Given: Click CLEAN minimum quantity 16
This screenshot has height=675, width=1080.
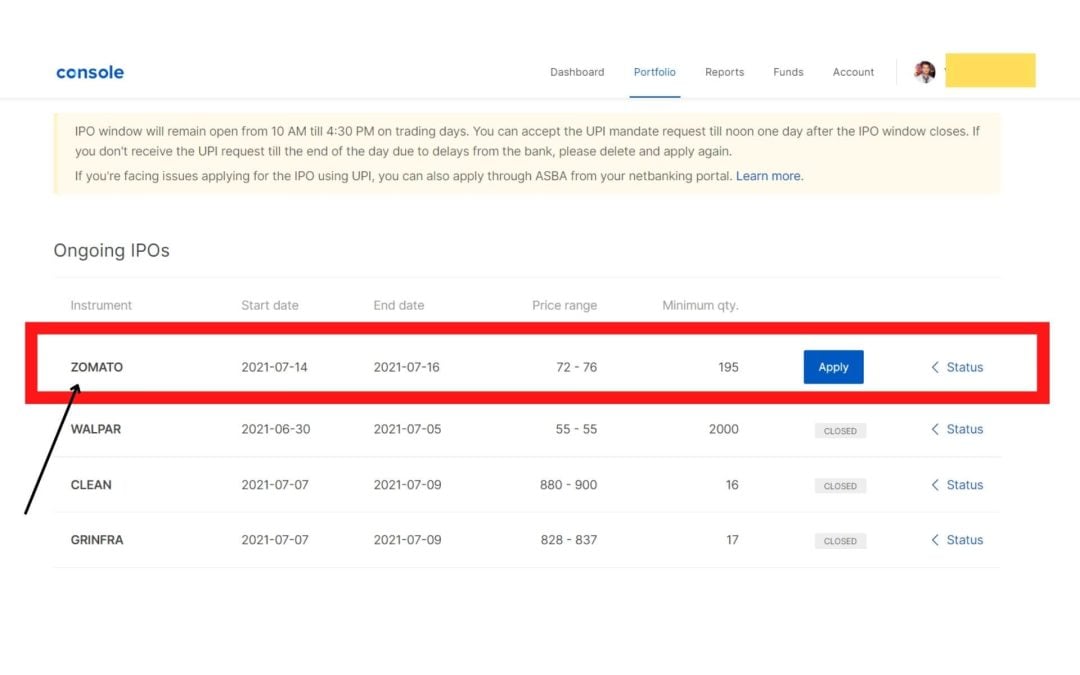Looking at the screenshot, I should [x=732, y=485].
